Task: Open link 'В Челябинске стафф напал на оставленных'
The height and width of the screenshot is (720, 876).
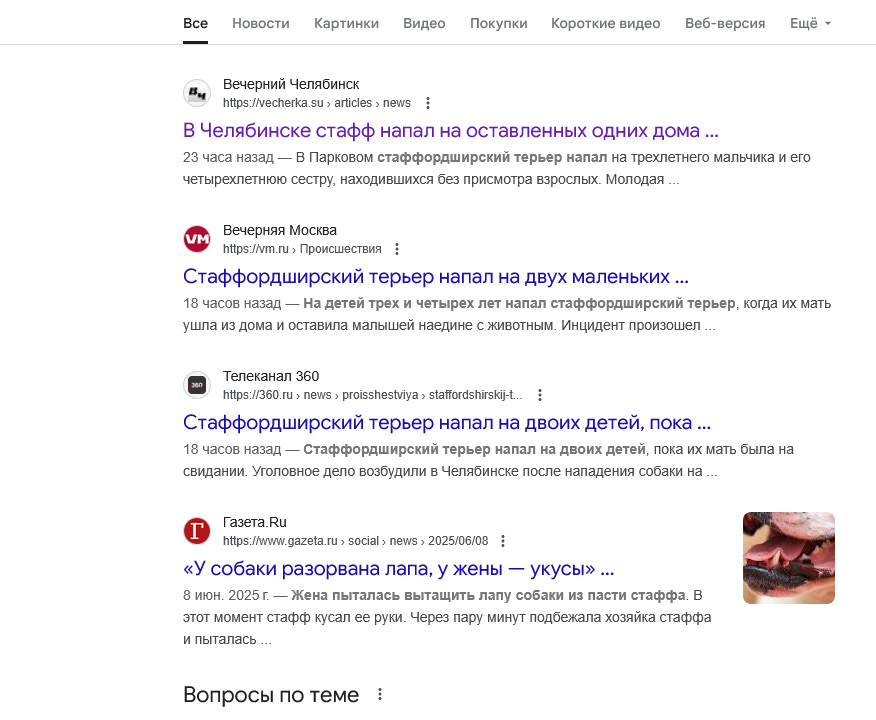Action: 451,131
